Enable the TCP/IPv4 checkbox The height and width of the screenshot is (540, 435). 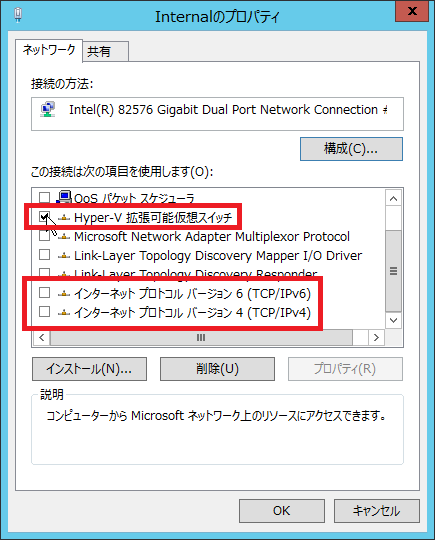coord(44,312)
